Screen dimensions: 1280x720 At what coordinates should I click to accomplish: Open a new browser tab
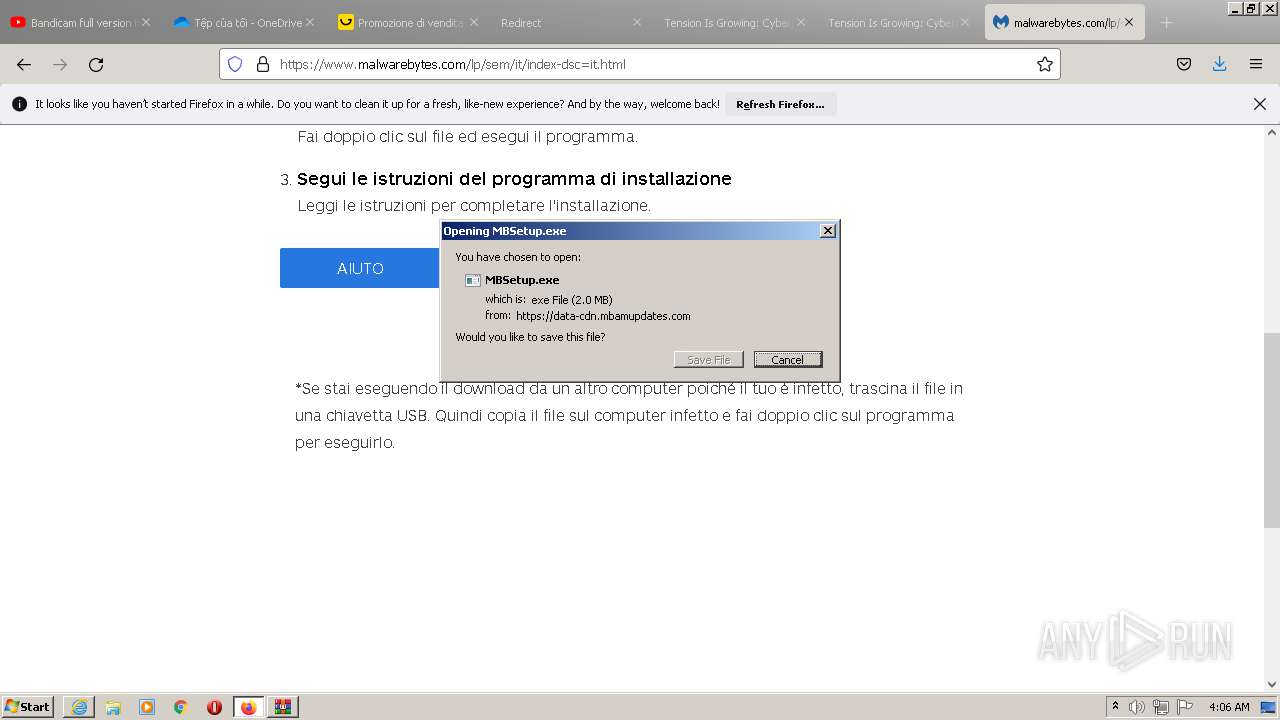coord(1166,22)
